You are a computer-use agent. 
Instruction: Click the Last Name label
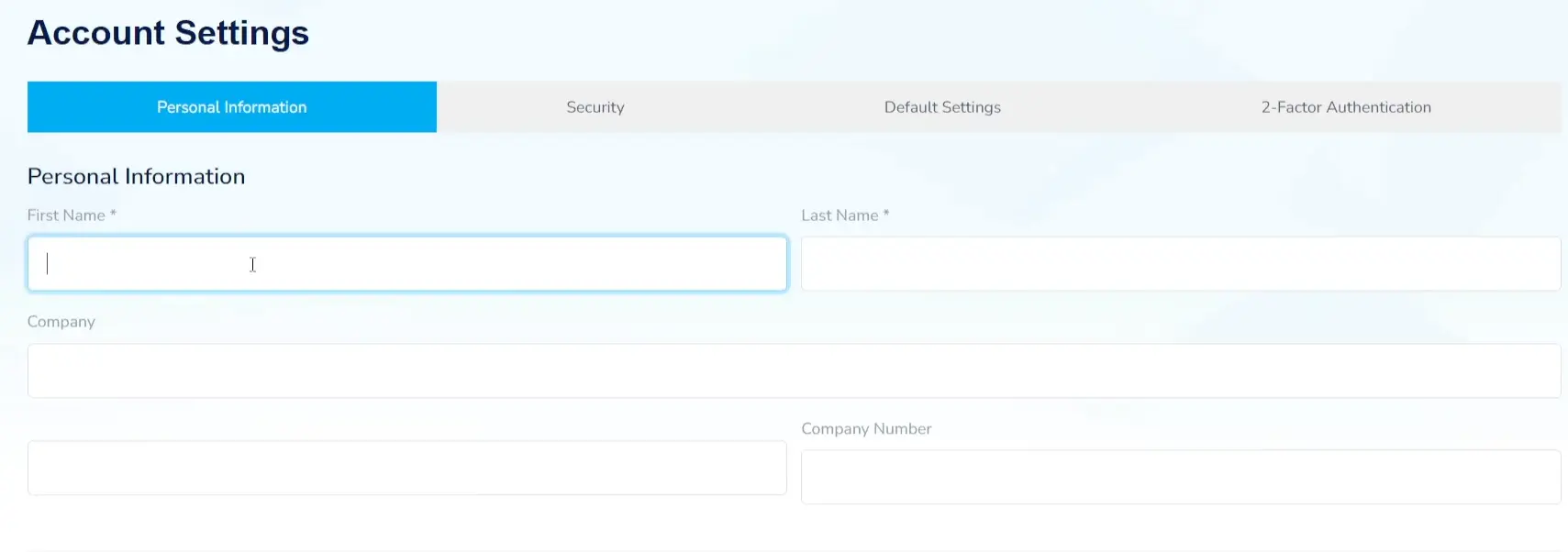[x=845, y=215]
